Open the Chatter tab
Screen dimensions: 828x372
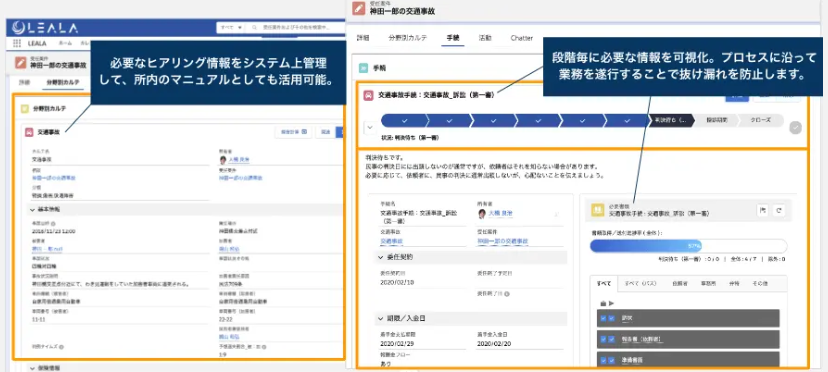click(x=522, y=38)
